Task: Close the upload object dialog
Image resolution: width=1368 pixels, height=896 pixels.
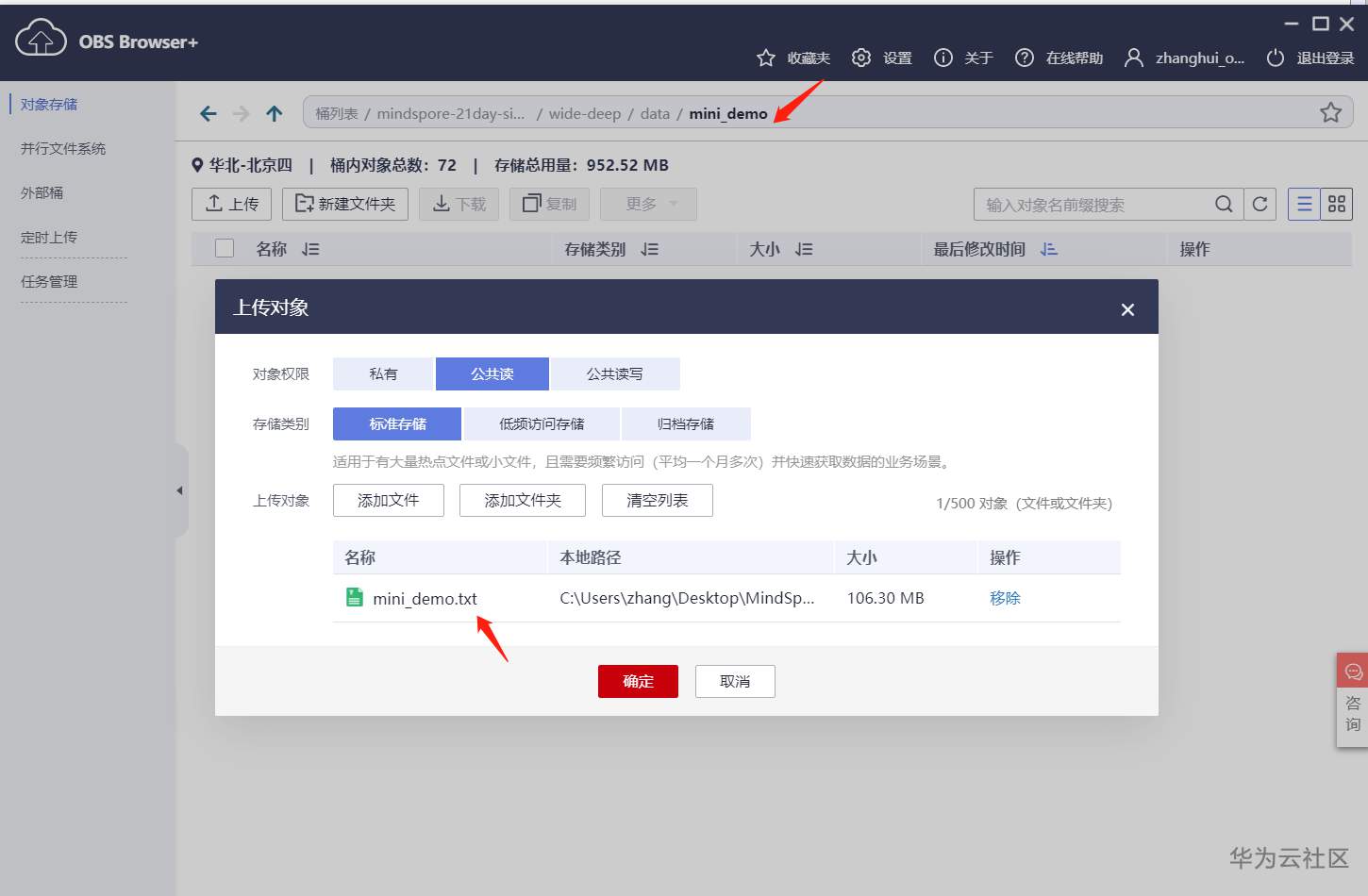Action: point(1127,309)
